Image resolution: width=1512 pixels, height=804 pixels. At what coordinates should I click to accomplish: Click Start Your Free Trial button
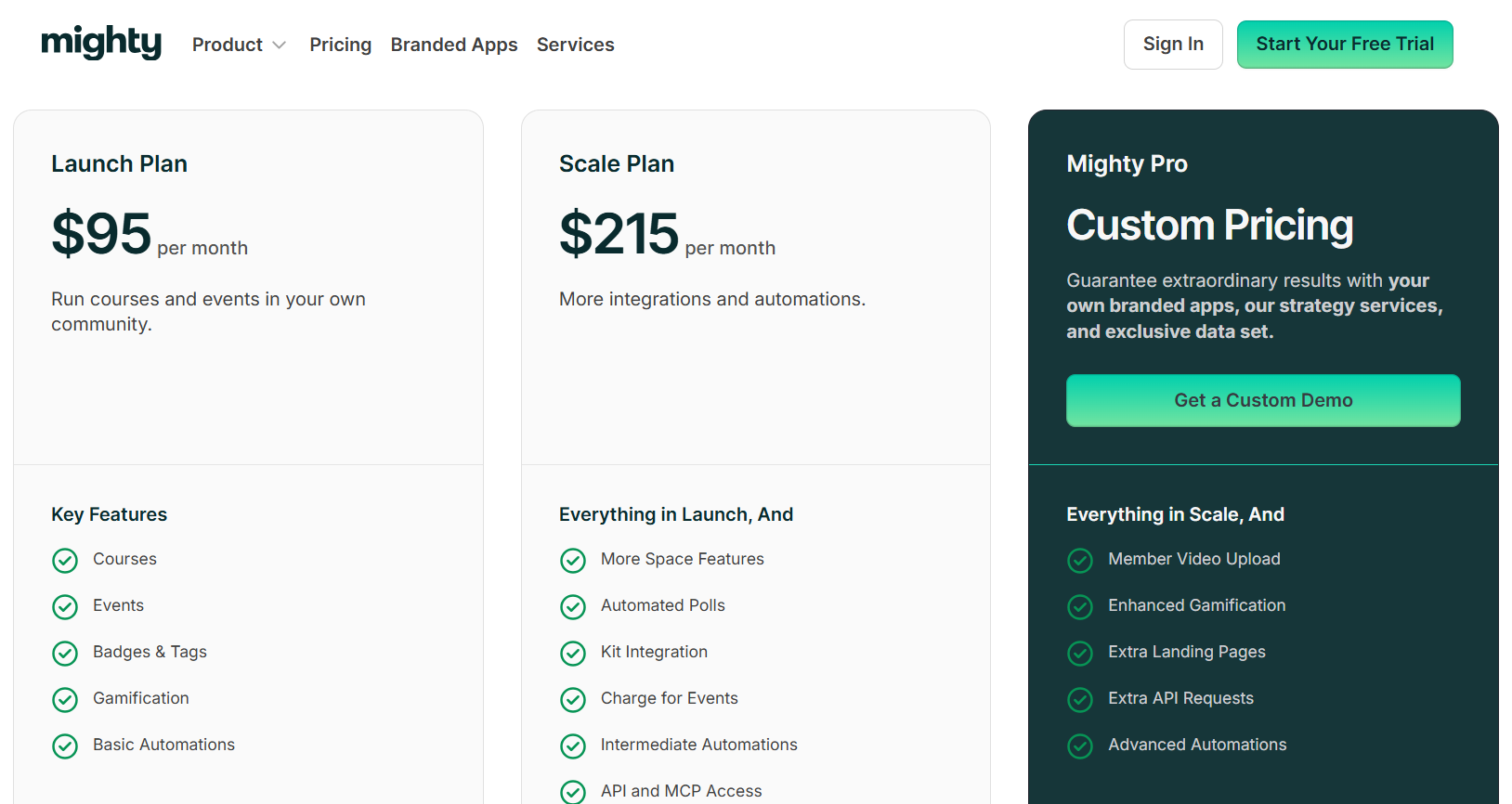click(x=1345, y=45)
